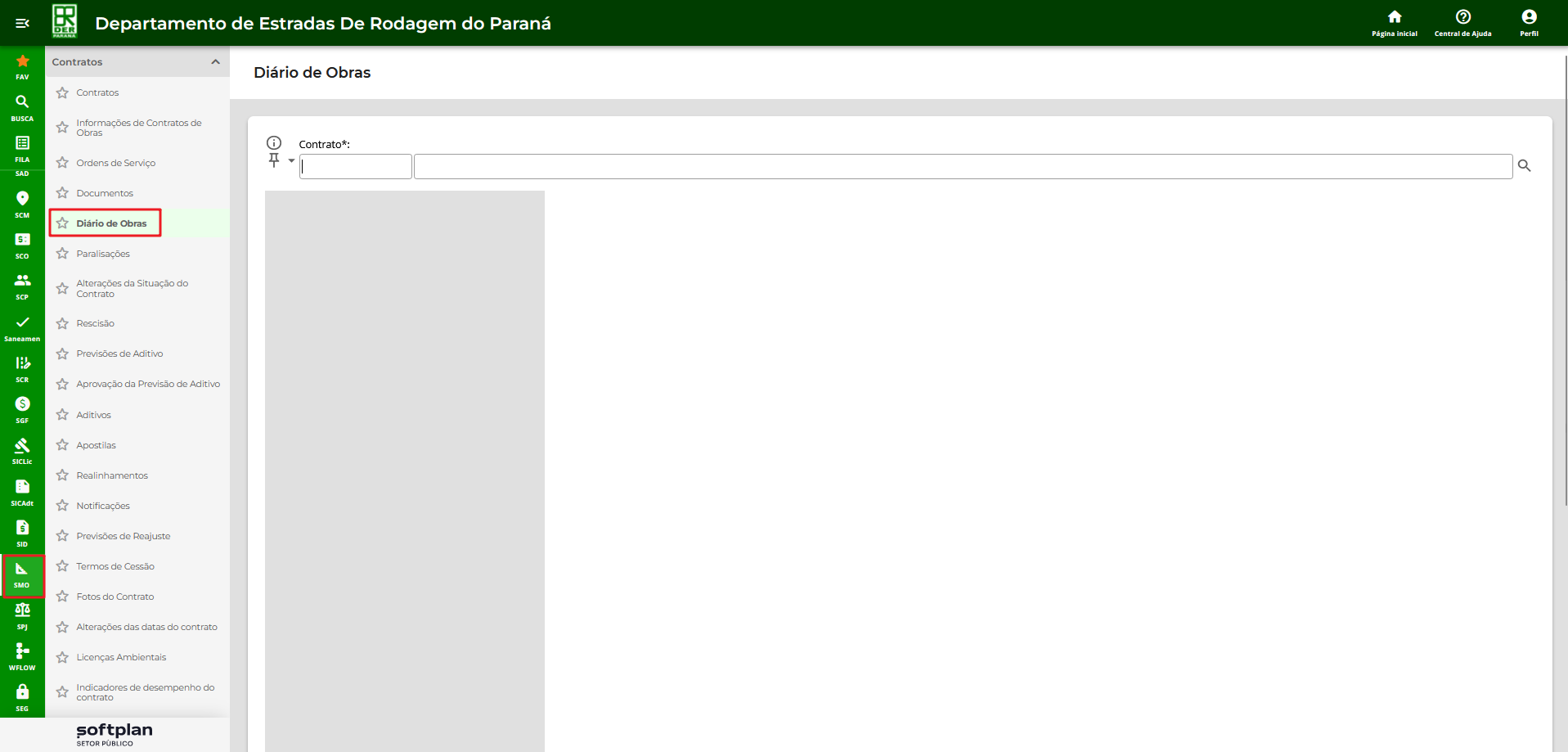Select Fotos do Contrato menu item
The image size is (1568, 752).
click(115, 597)
